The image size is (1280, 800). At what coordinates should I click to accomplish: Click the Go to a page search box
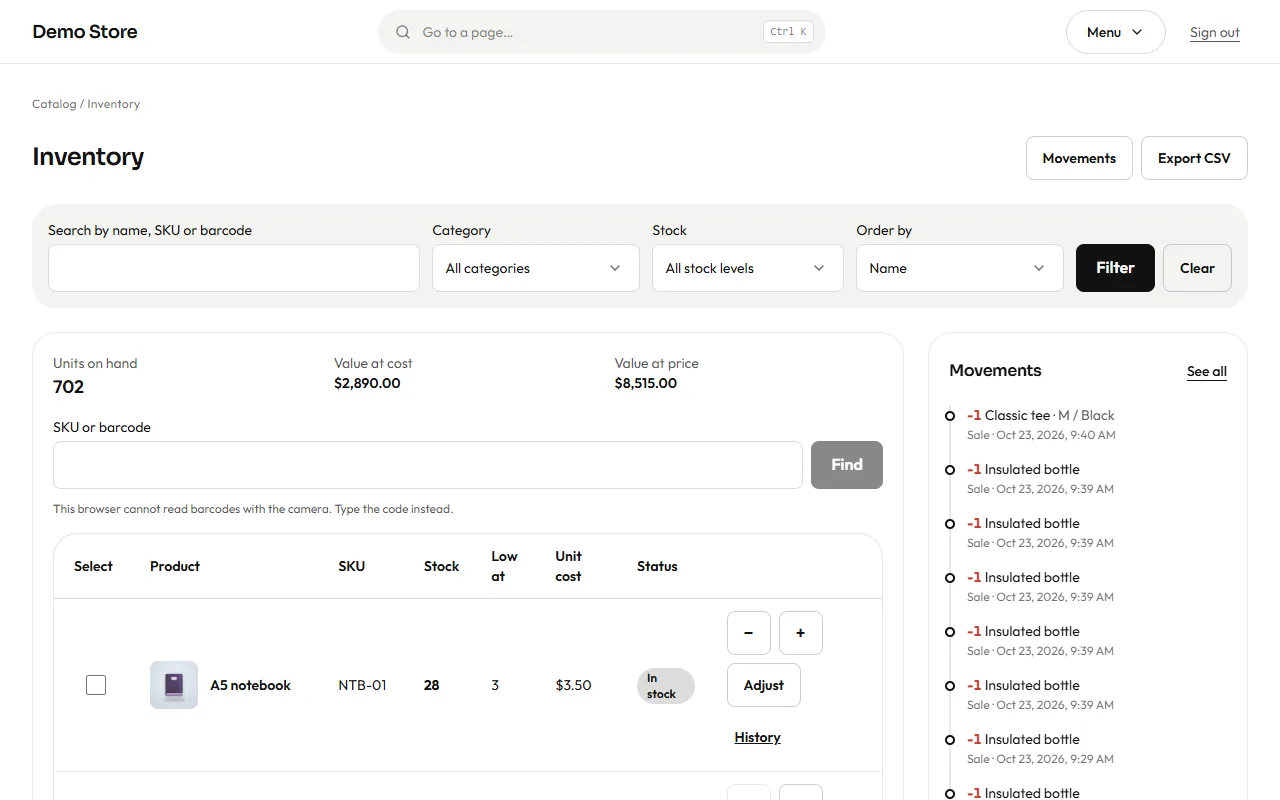coord(602,32)
